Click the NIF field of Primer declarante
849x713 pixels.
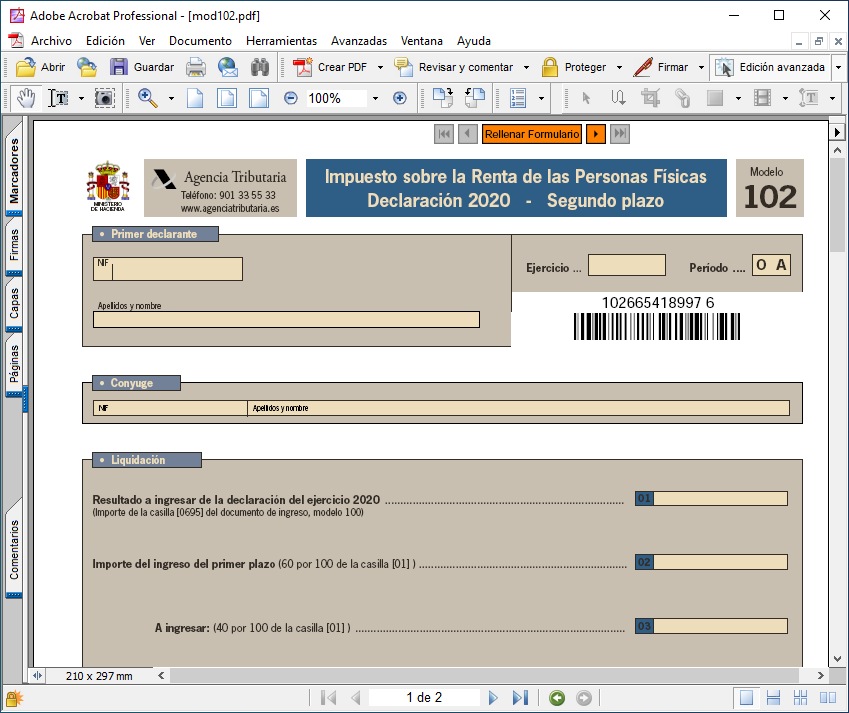point(168,269)
